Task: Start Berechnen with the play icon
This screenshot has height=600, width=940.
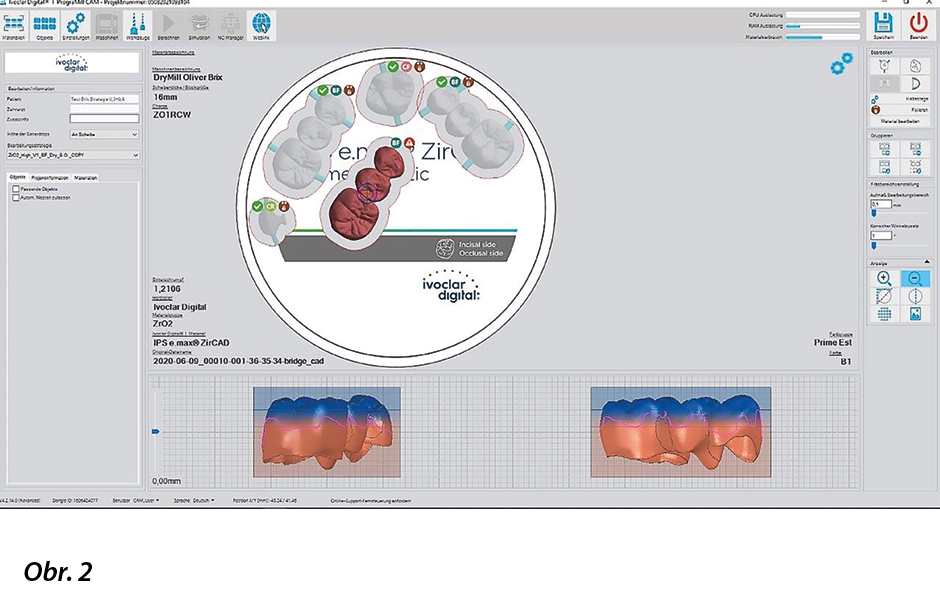Action: [x=168, y=27]
